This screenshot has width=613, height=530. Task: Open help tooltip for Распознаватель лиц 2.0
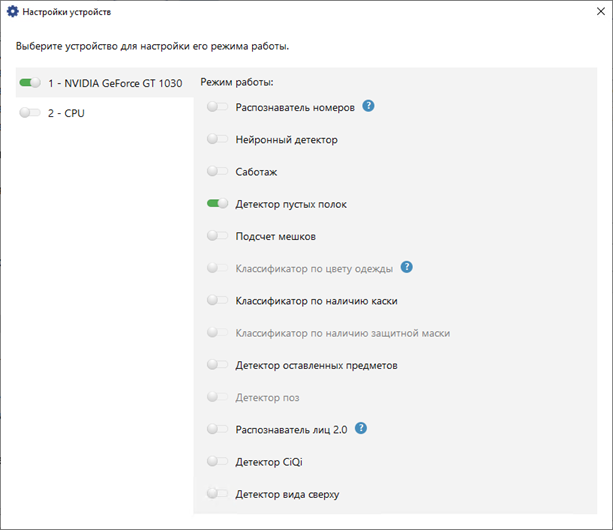coord(362,428)
